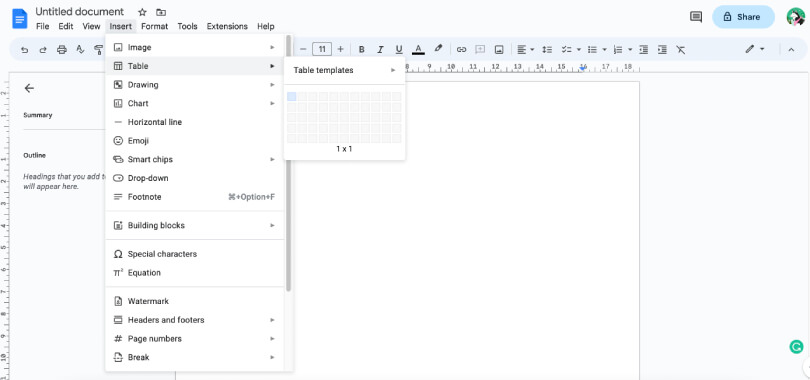This screenshot has height=380, width=810.
Task: Open the bulleted list options arrow
Action: click(604, 50)
